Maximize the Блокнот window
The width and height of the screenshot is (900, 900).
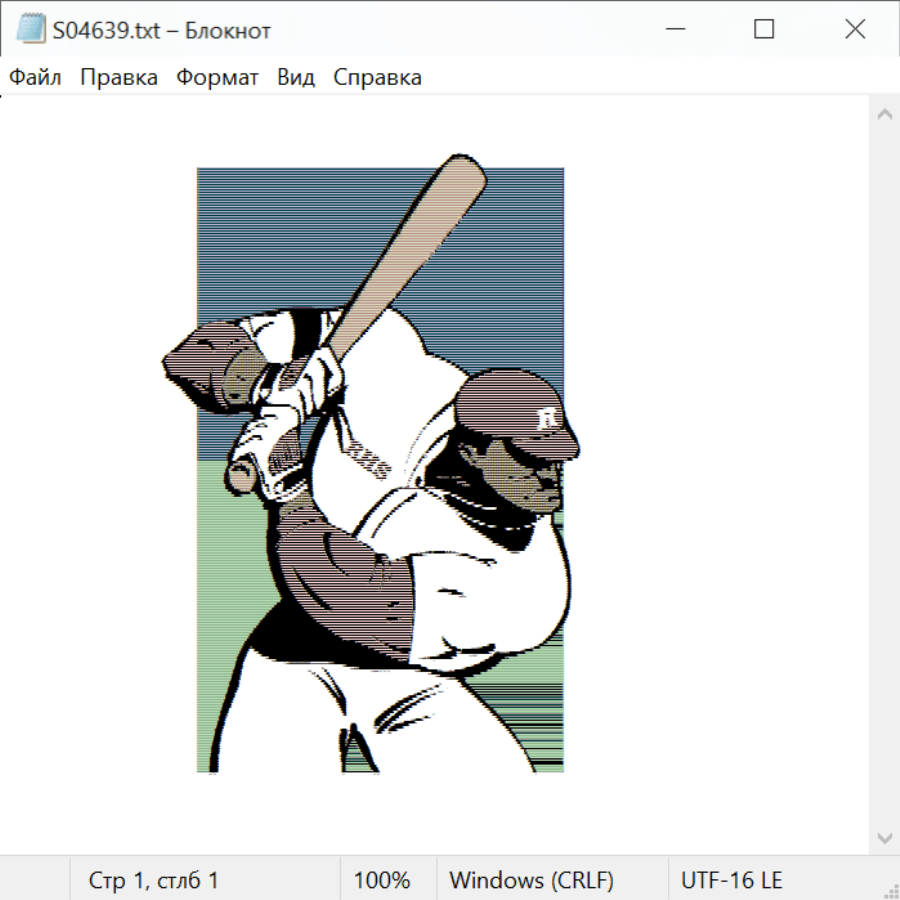(764, 30)
